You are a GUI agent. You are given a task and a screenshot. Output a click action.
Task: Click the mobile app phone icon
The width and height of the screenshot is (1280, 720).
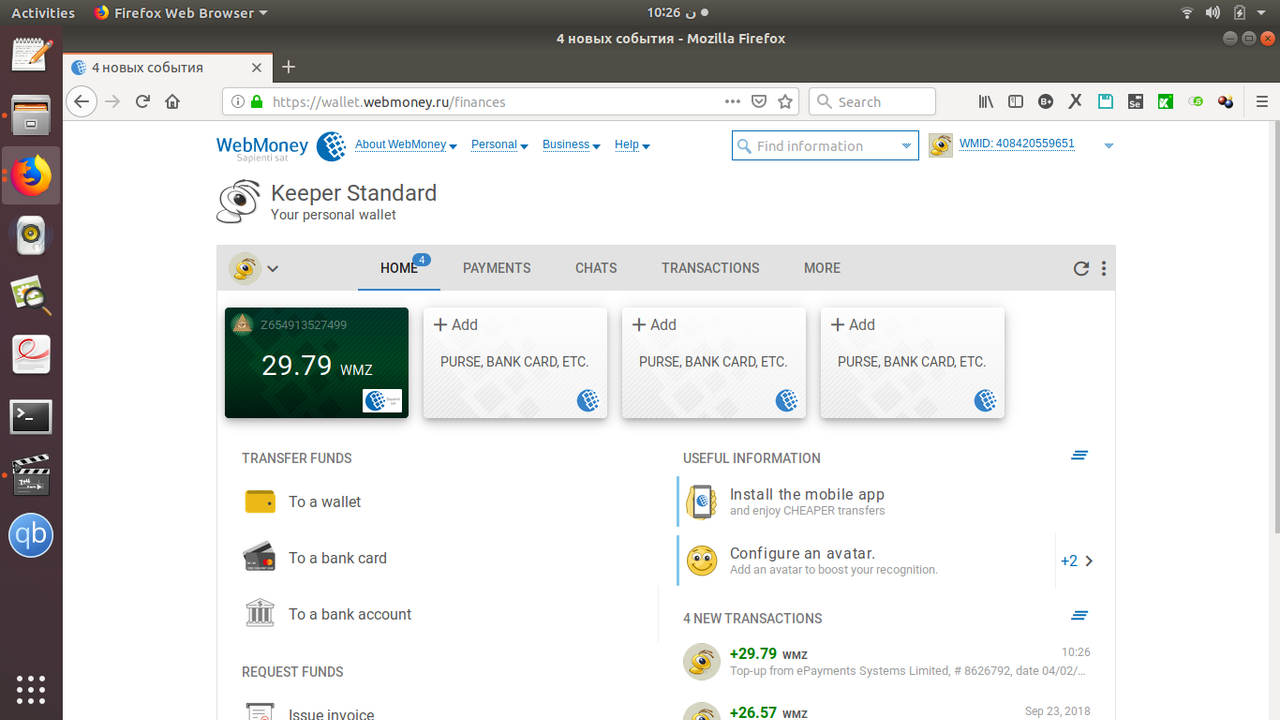tap(702, 502)
